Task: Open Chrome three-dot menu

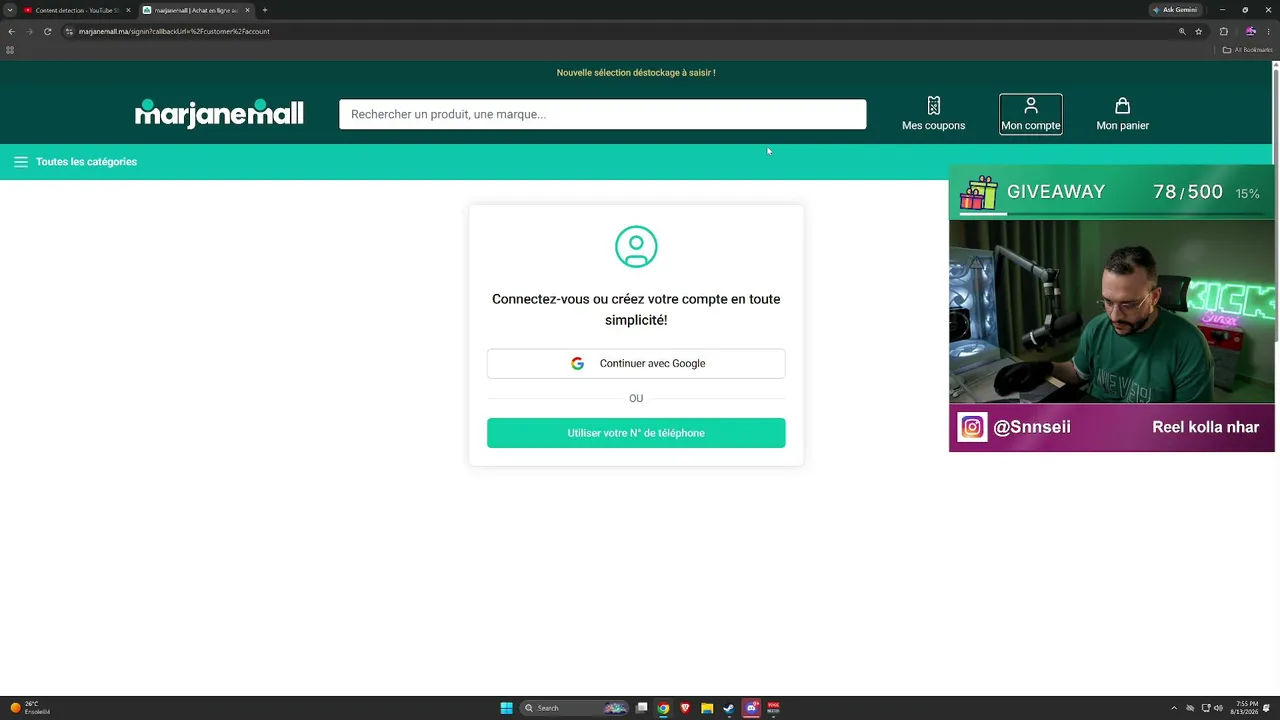Action: (1267, 31)
